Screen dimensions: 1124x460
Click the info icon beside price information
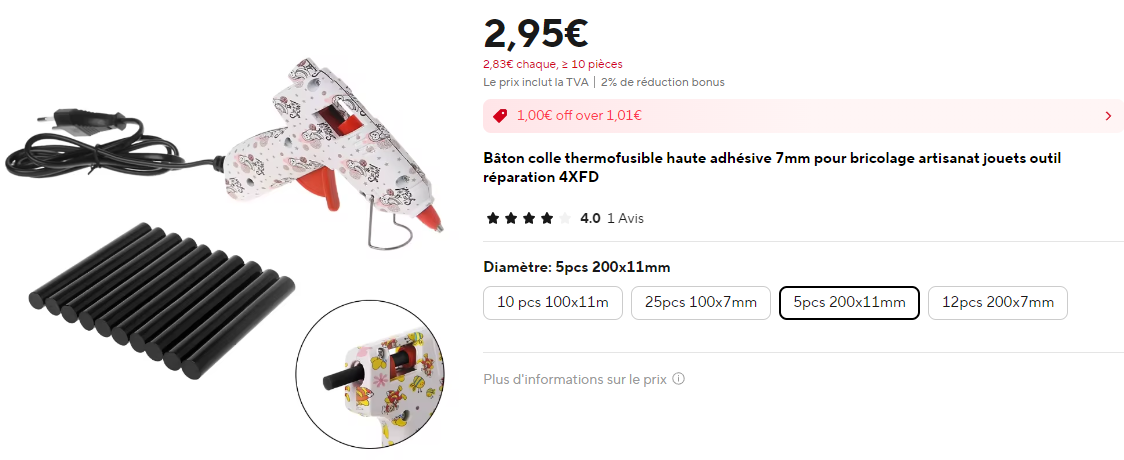(678, 378)
